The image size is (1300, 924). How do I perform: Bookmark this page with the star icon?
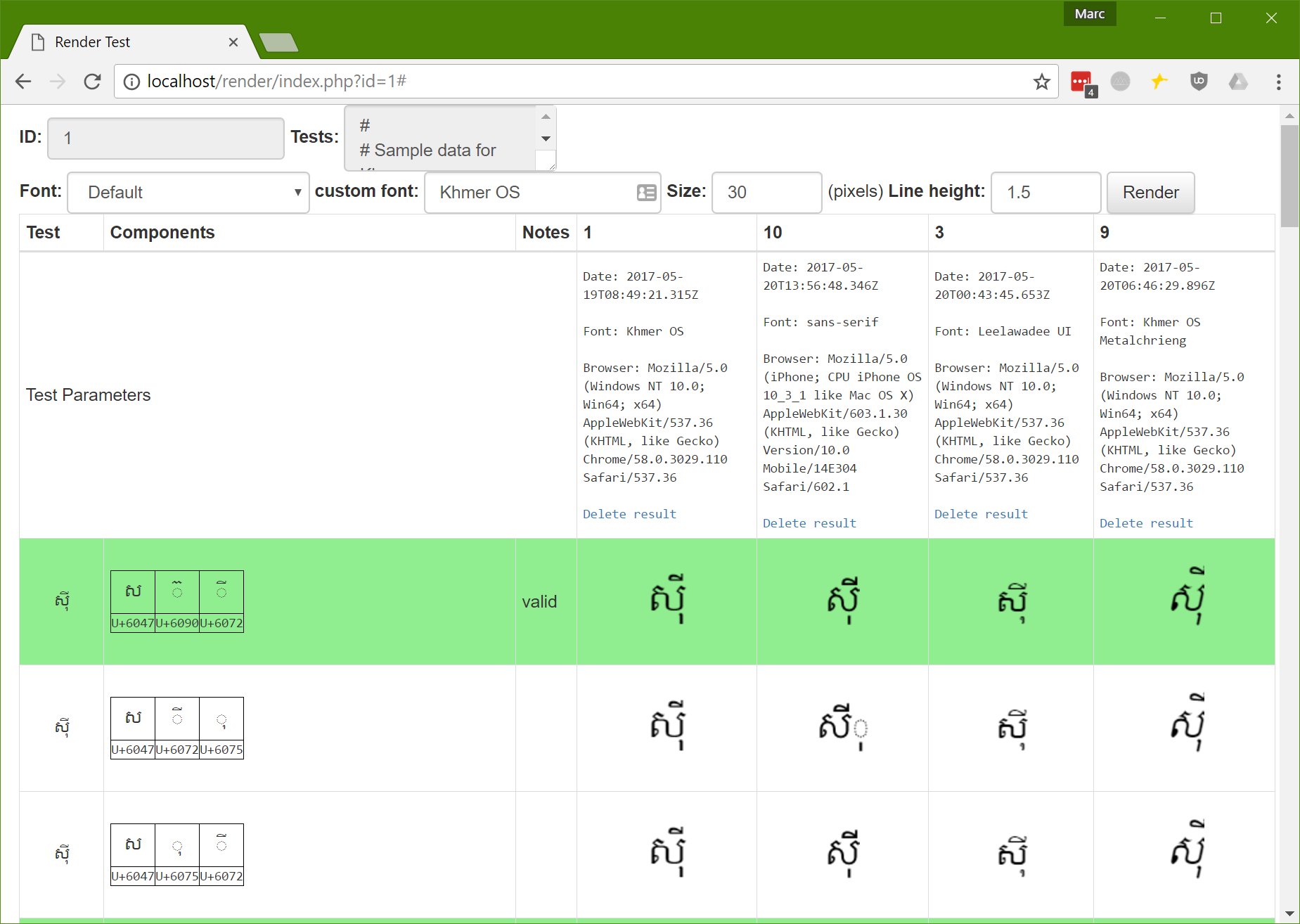(x=1041, y=82)
